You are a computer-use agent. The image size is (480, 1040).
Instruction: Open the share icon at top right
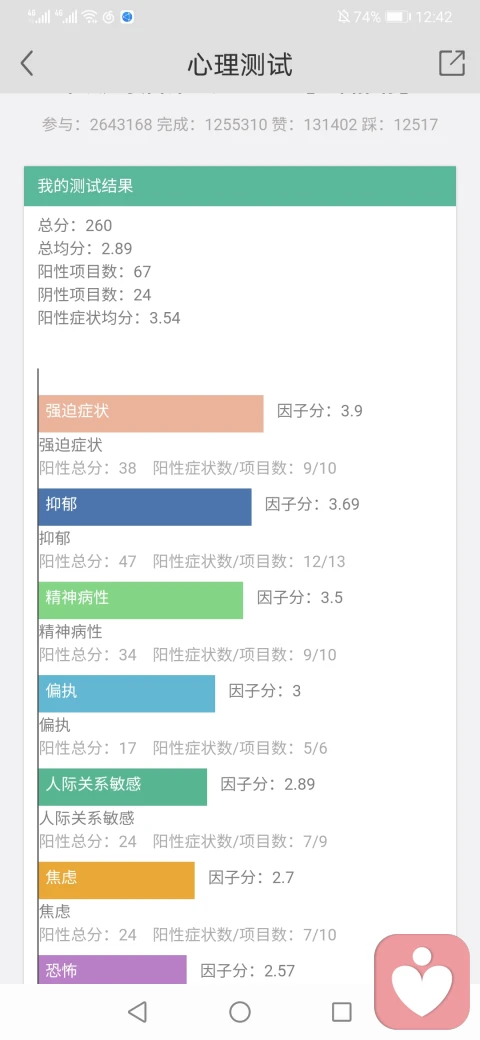[451, 64]
